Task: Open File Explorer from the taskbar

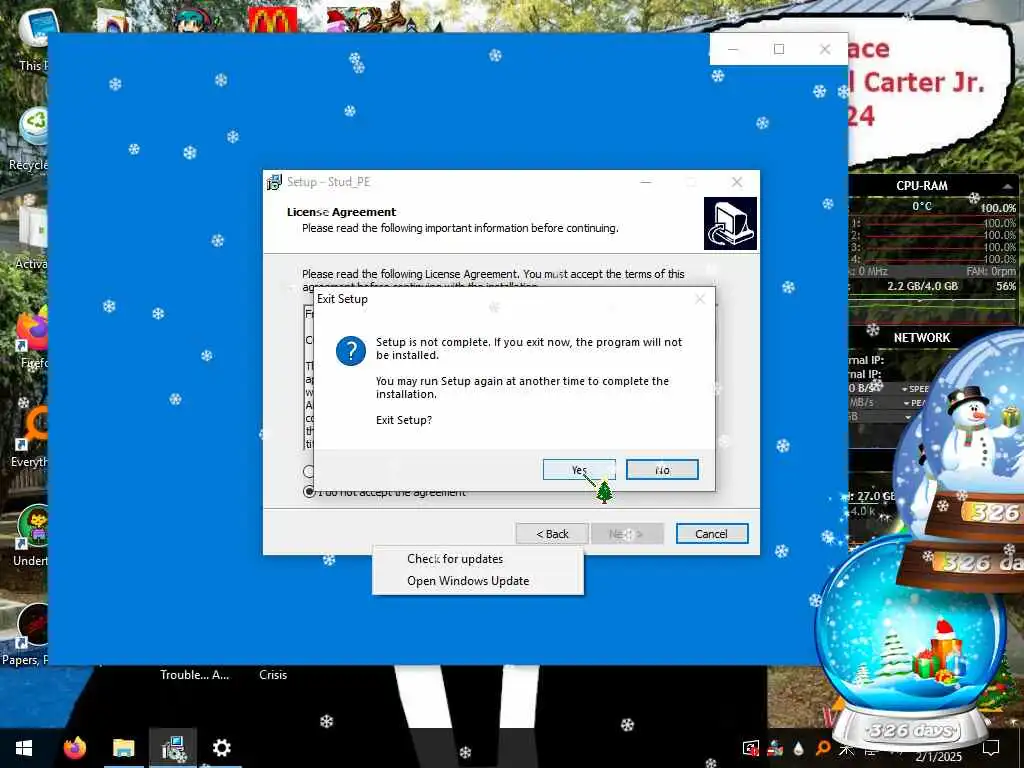Action: [123, 748]
